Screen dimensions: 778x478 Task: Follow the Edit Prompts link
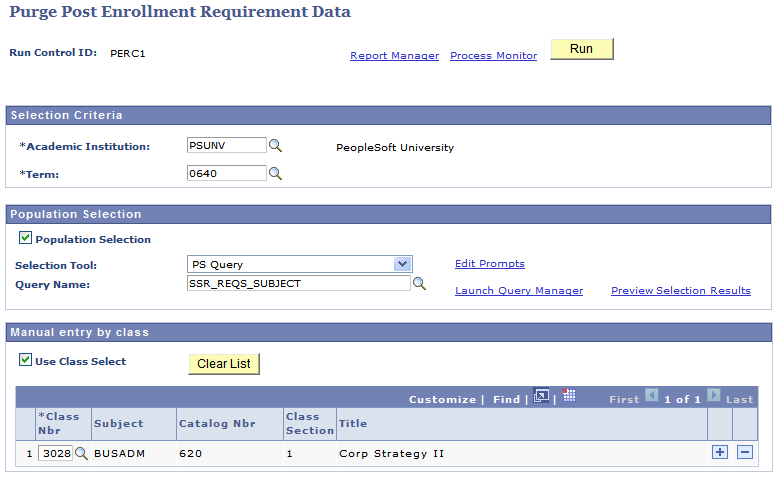tap(490, 264)
